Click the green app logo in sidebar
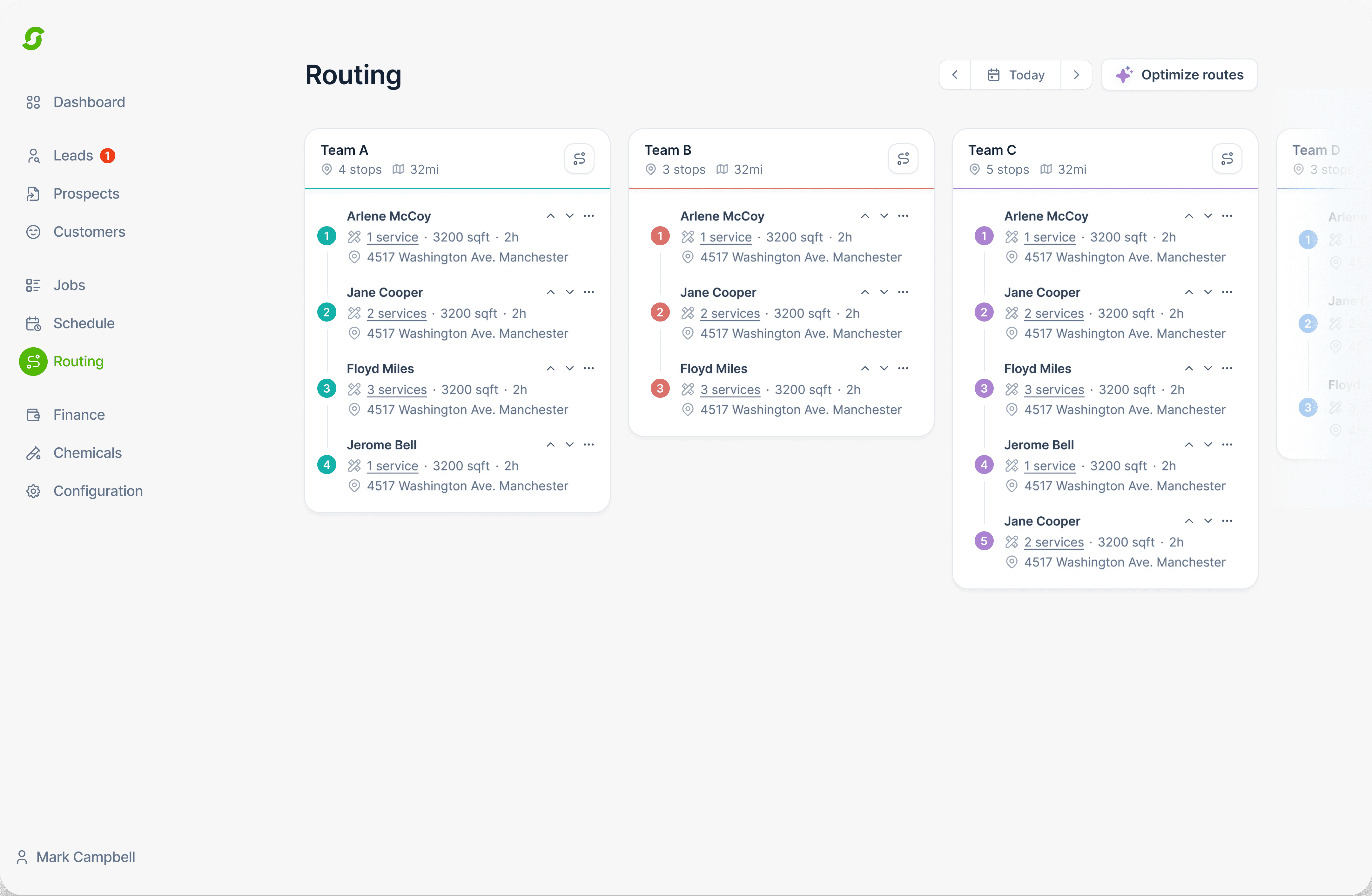The height and width of the screenshot is (896, 1372). [x=33, y=39]
